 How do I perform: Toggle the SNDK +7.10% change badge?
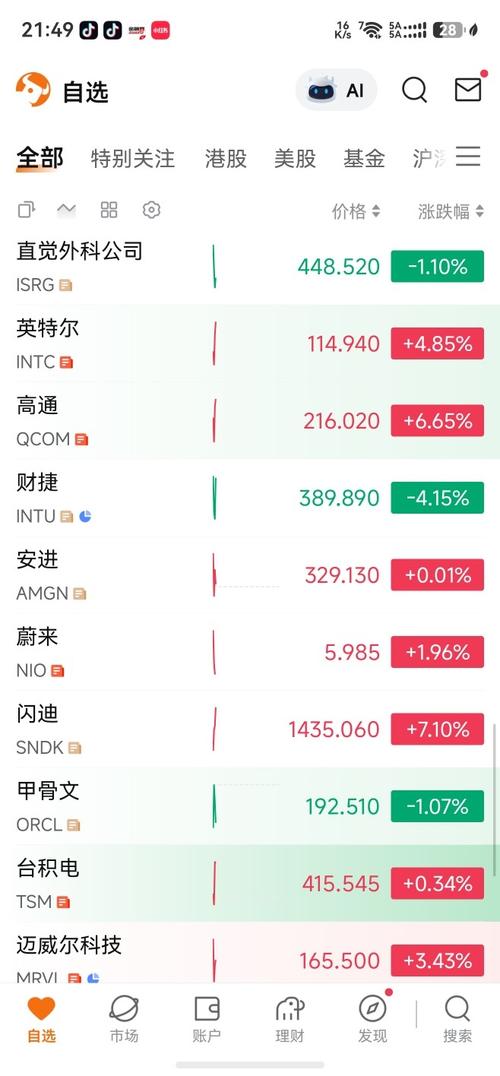(437, 729)
